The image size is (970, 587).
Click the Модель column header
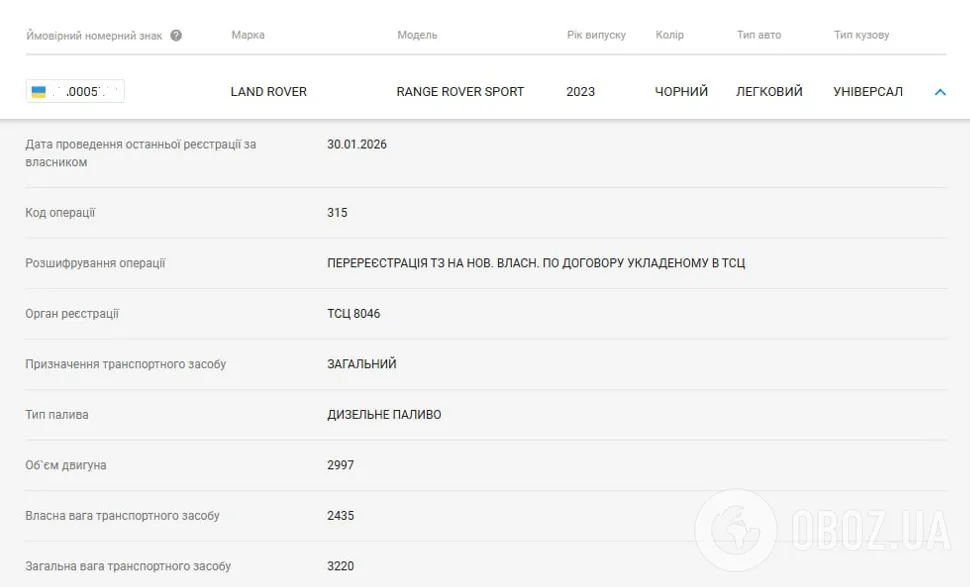point(417,35)
